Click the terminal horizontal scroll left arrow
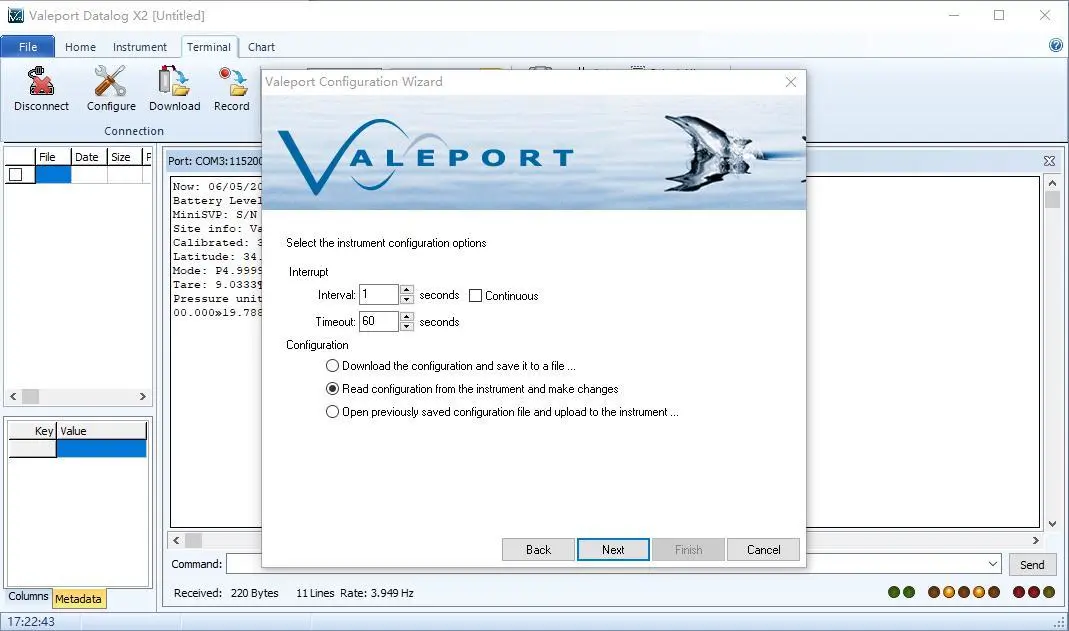The height and width of the screenshot is (631, 1069). [177, 540]
